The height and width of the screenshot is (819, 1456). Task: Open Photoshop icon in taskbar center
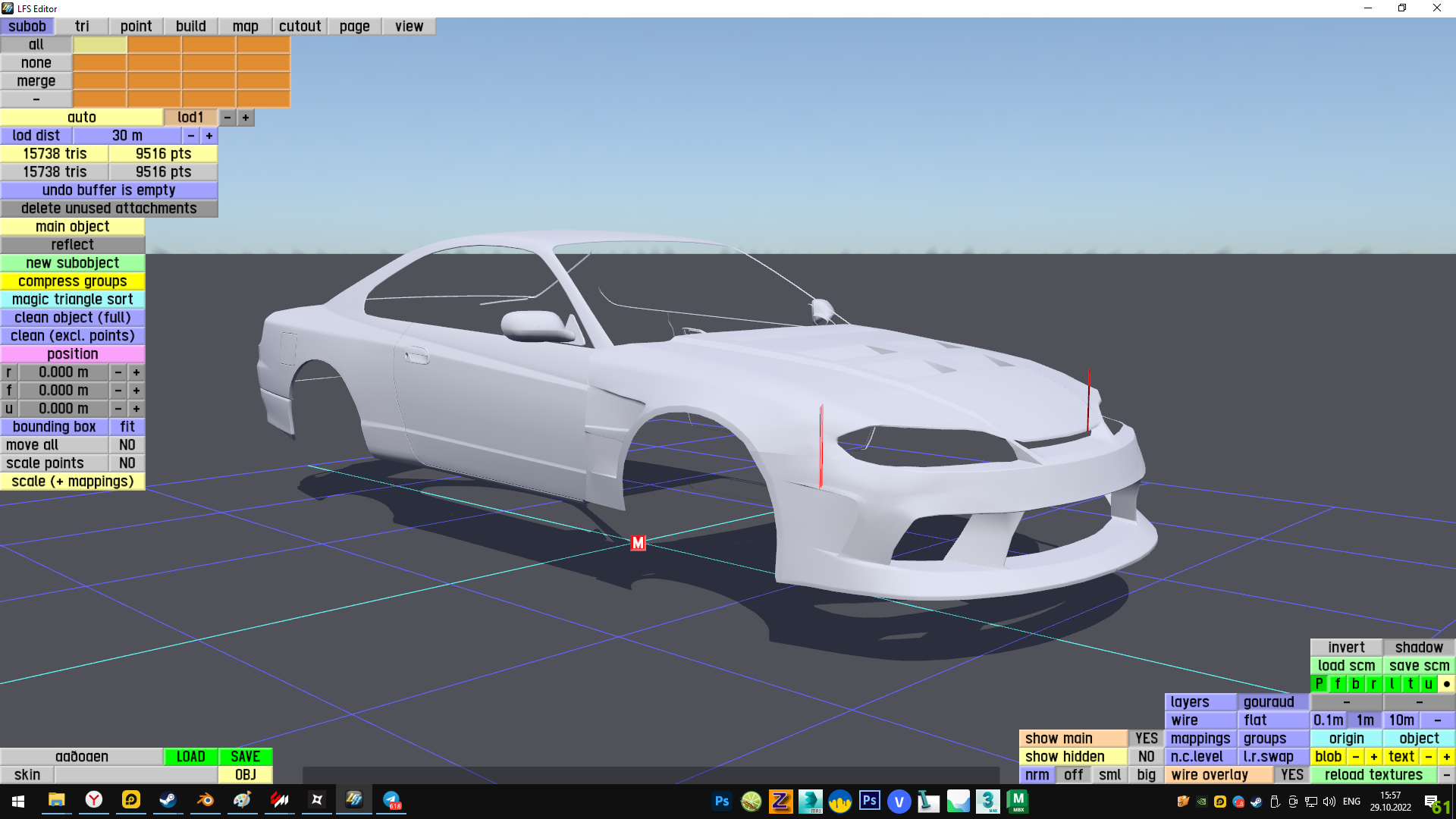point(722,801)
